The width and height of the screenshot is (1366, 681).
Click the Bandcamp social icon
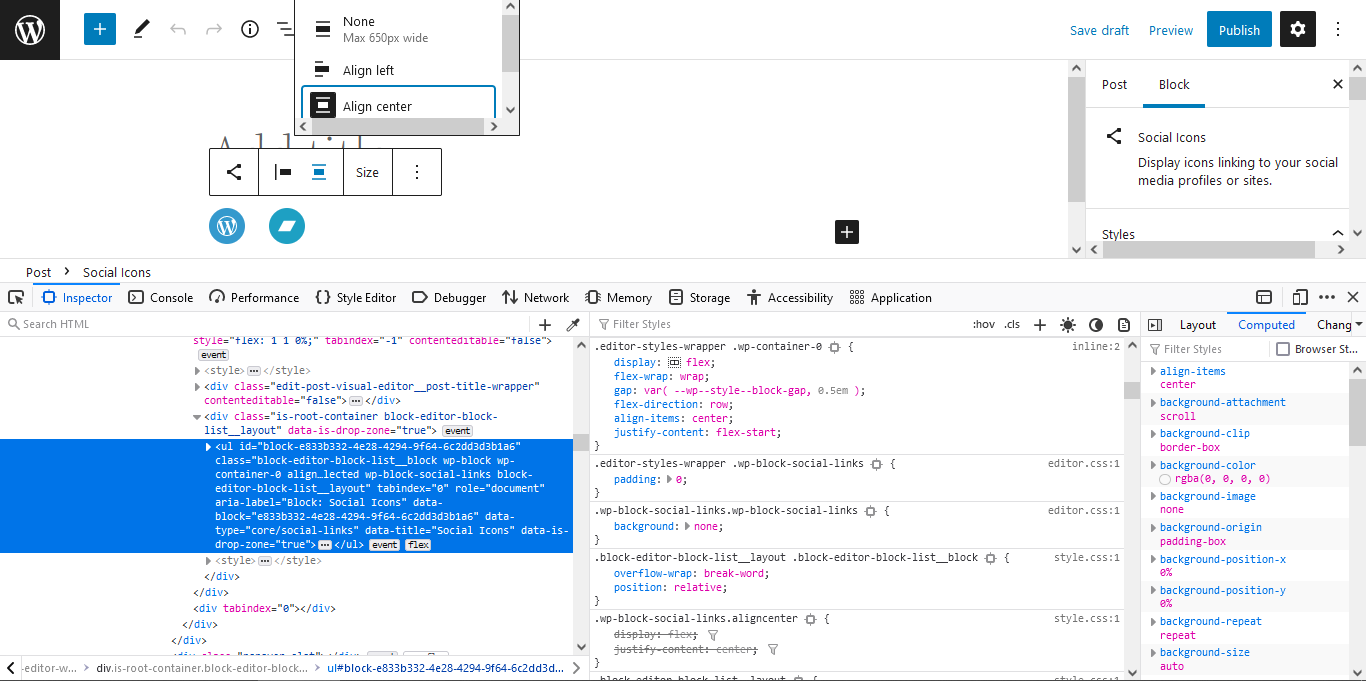coord(287,226)
